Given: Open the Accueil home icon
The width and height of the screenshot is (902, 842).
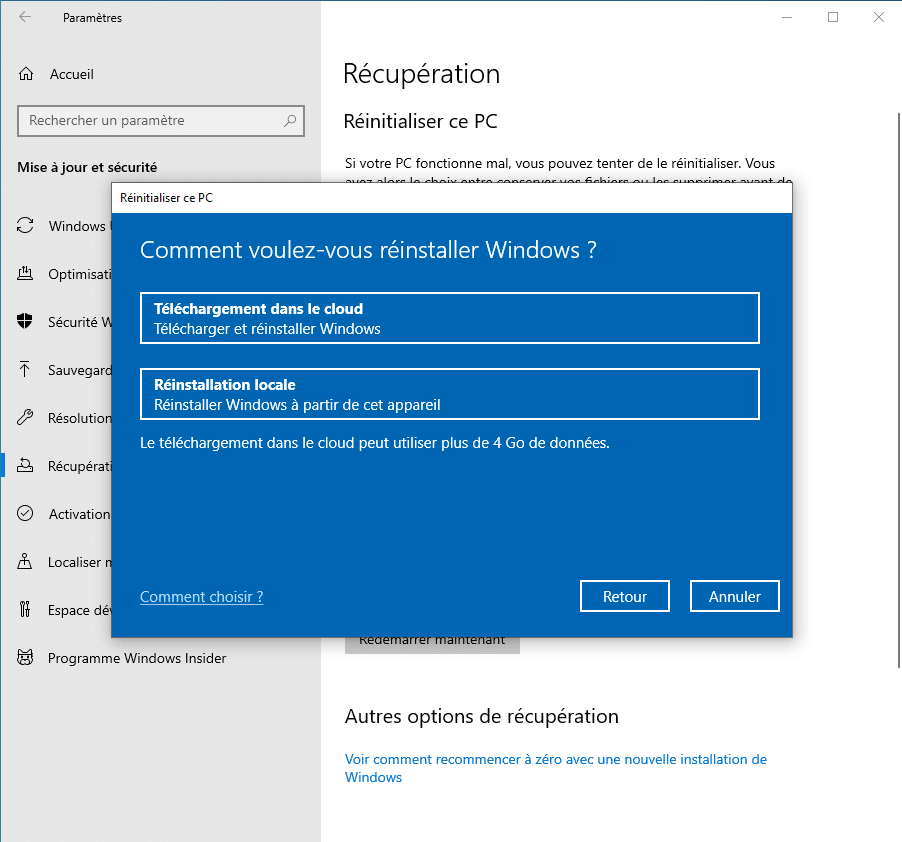Looking at the screenshot, I should coord(26,74).
